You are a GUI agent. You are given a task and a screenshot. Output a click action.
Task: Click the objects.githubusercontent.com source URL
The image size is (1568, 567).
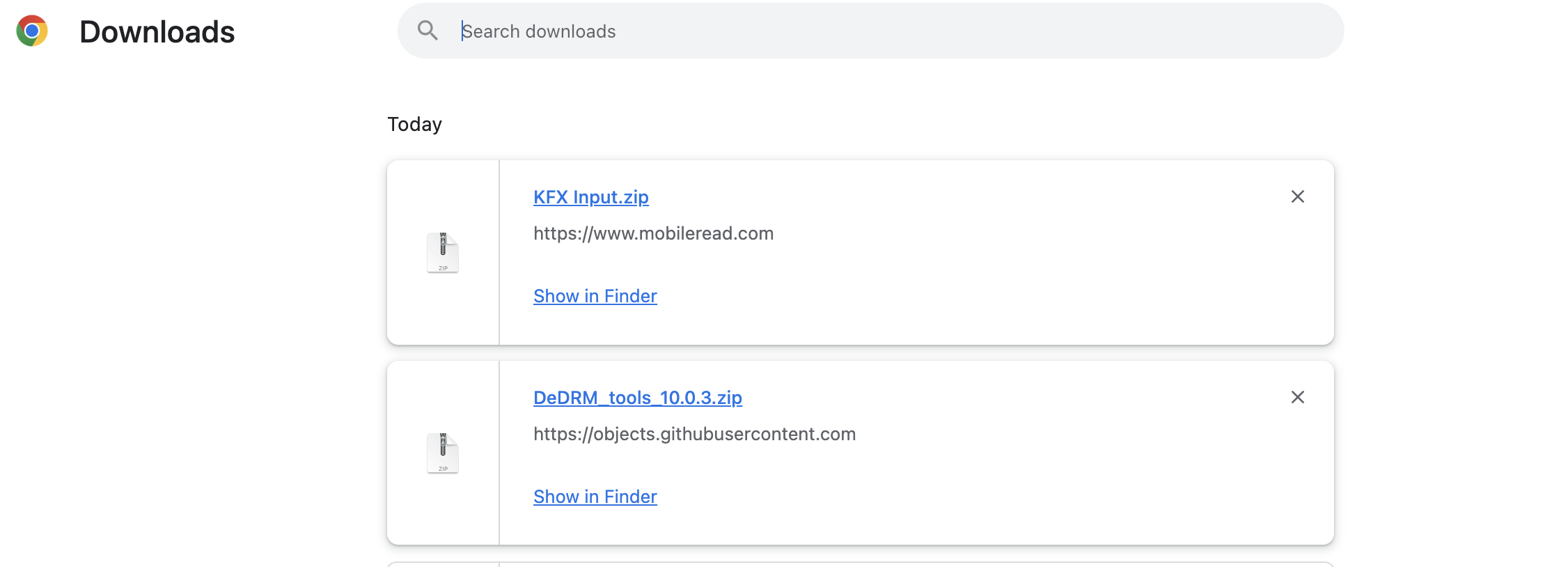[694, 434]
